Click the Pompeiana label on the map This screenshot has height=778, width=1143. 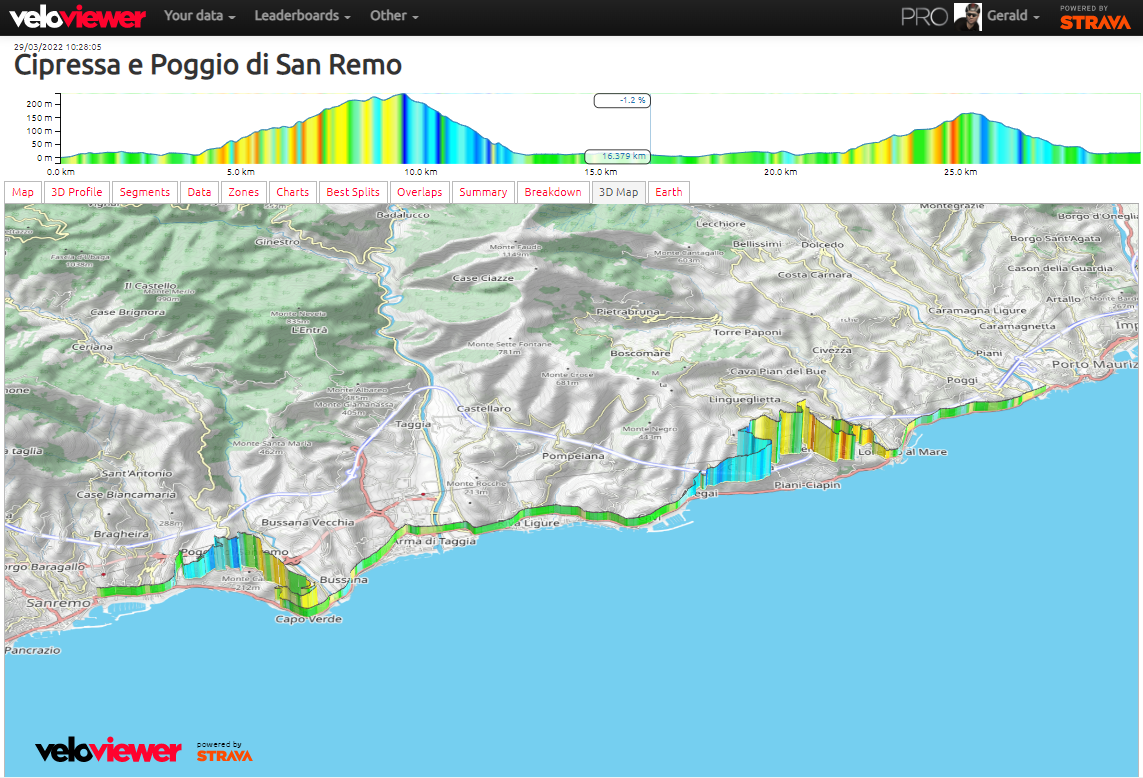click(573, 456)
